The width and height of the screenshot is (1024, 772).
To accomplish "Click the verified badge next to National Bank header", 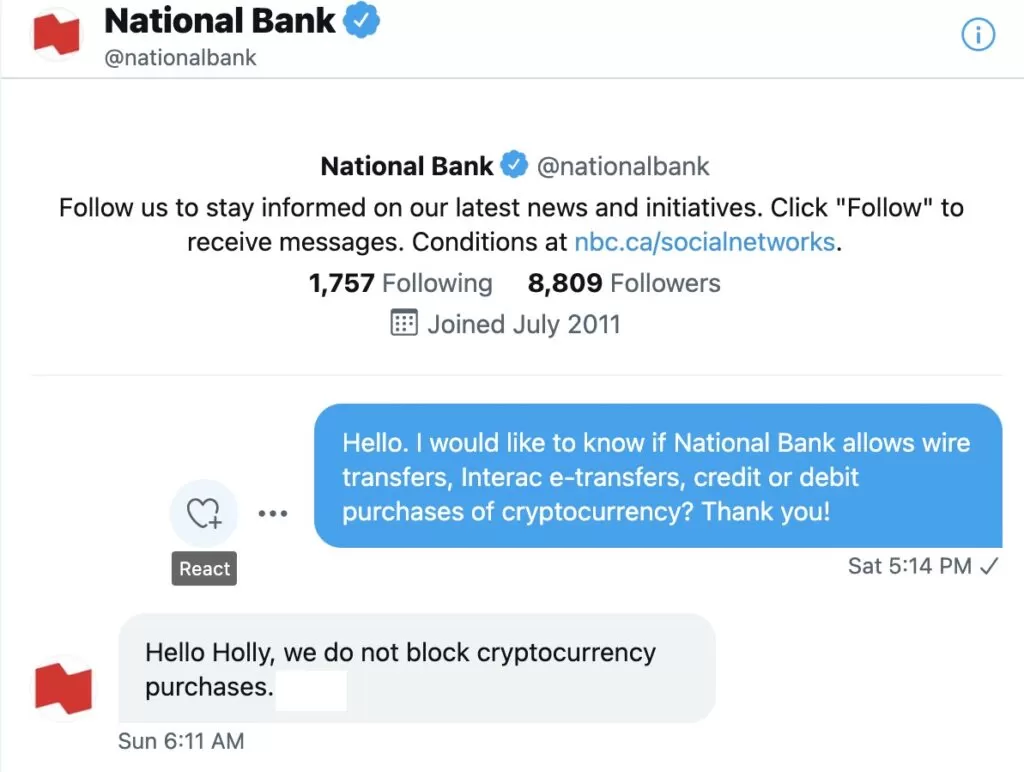I will click(362, 20).
